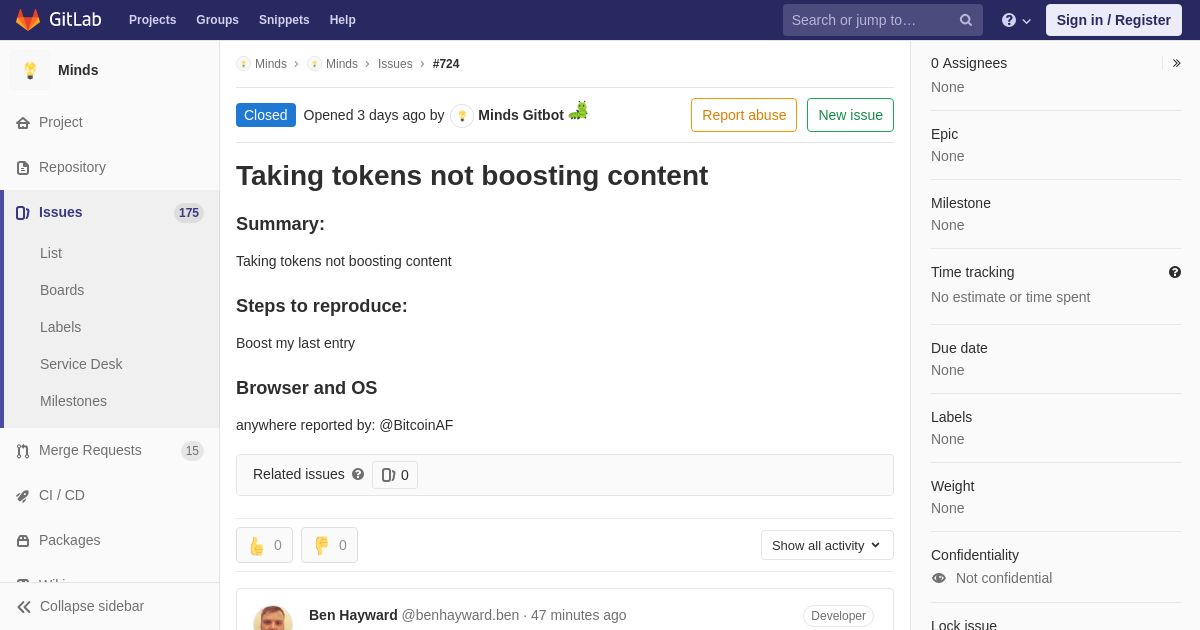Click the CI / CD rocket icon

click(23, 496)
